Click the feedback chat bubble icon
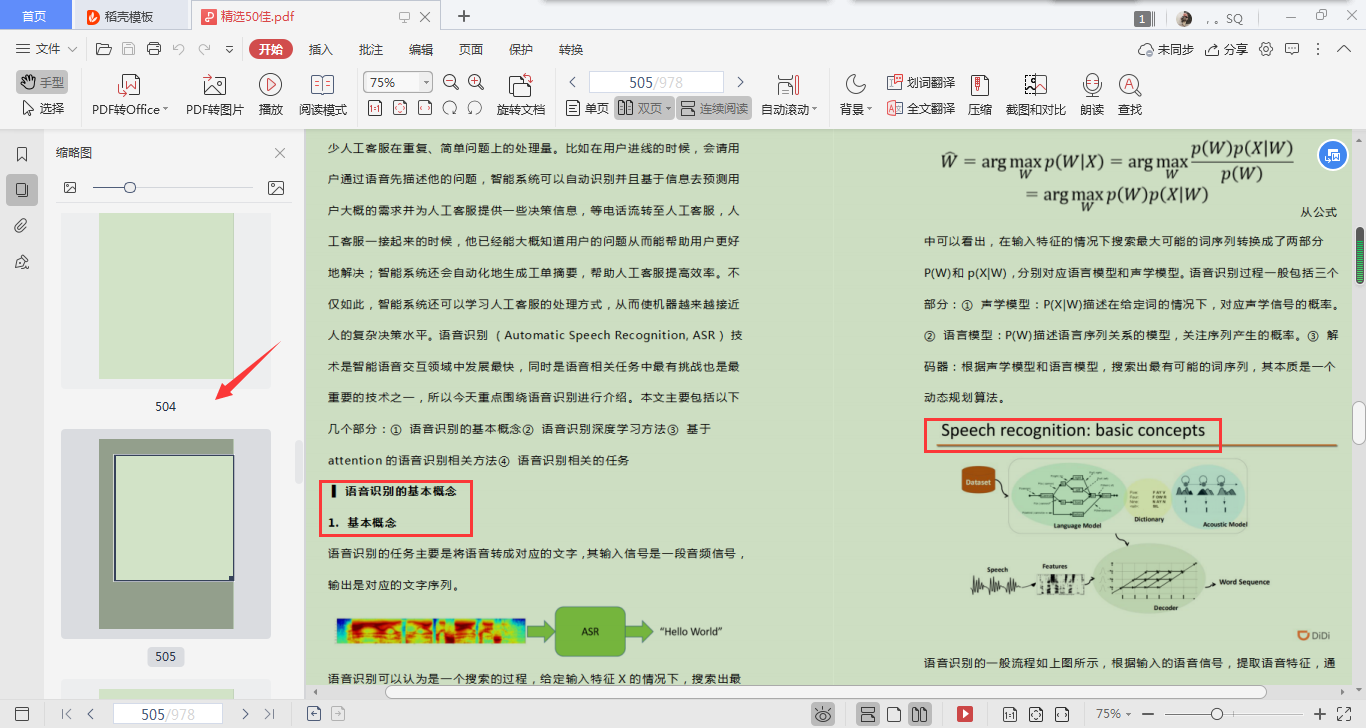 coord(1292,49)
